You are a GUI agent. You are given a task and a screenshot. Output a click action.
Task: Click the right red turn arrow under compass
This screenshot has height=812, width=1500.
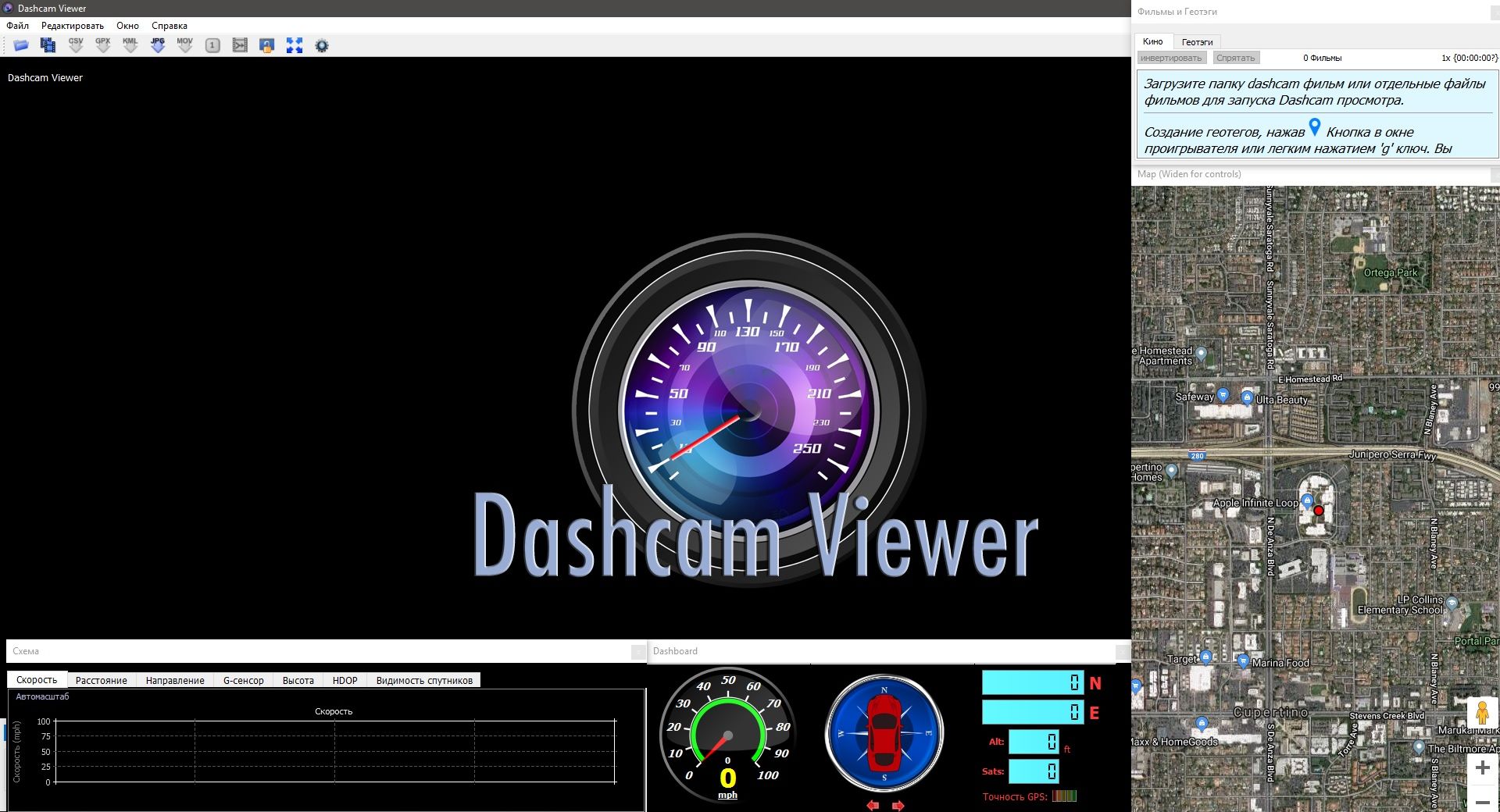pos(898,805)
